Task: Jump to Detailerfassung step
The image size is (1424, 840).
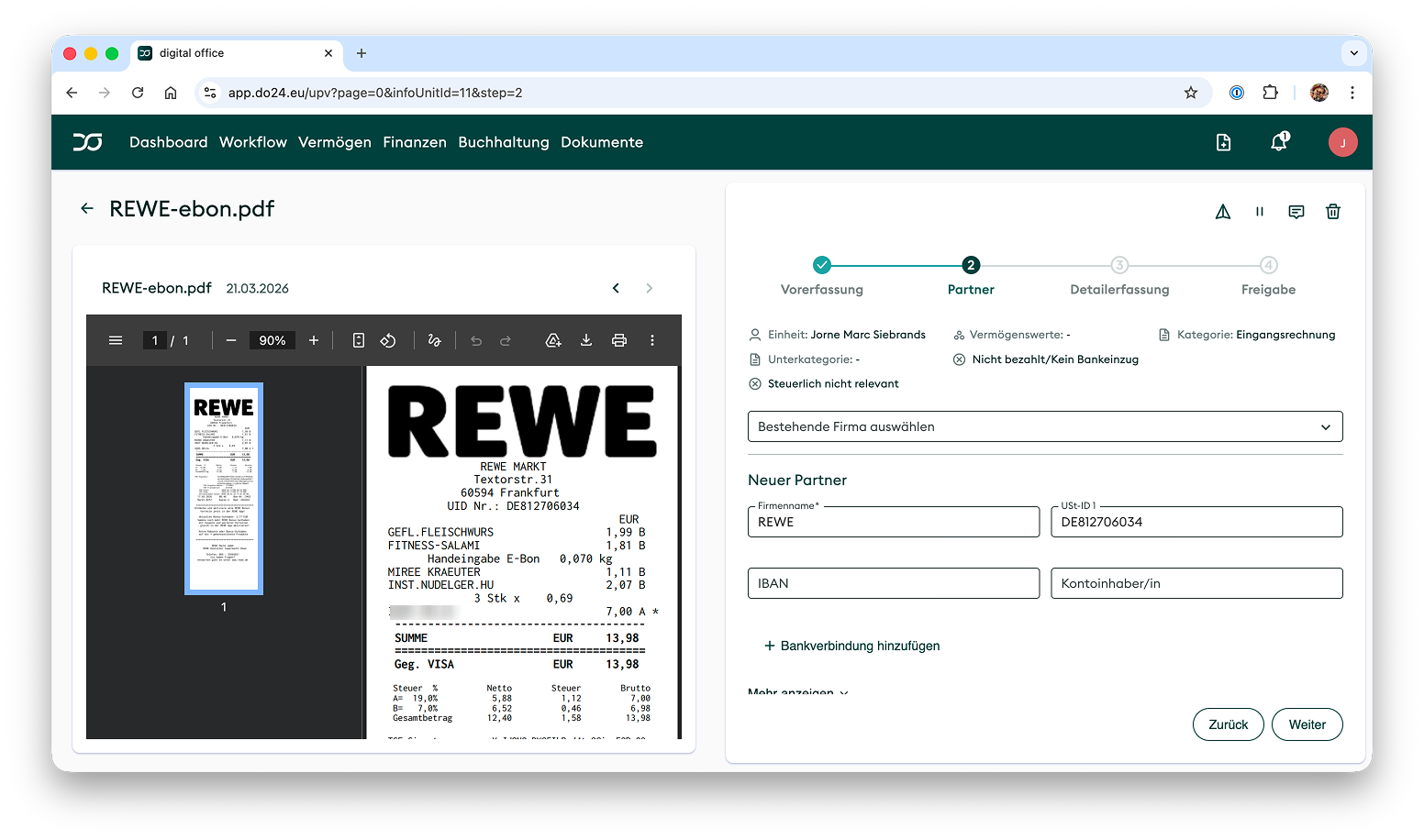Action: tap(1119, 276)
